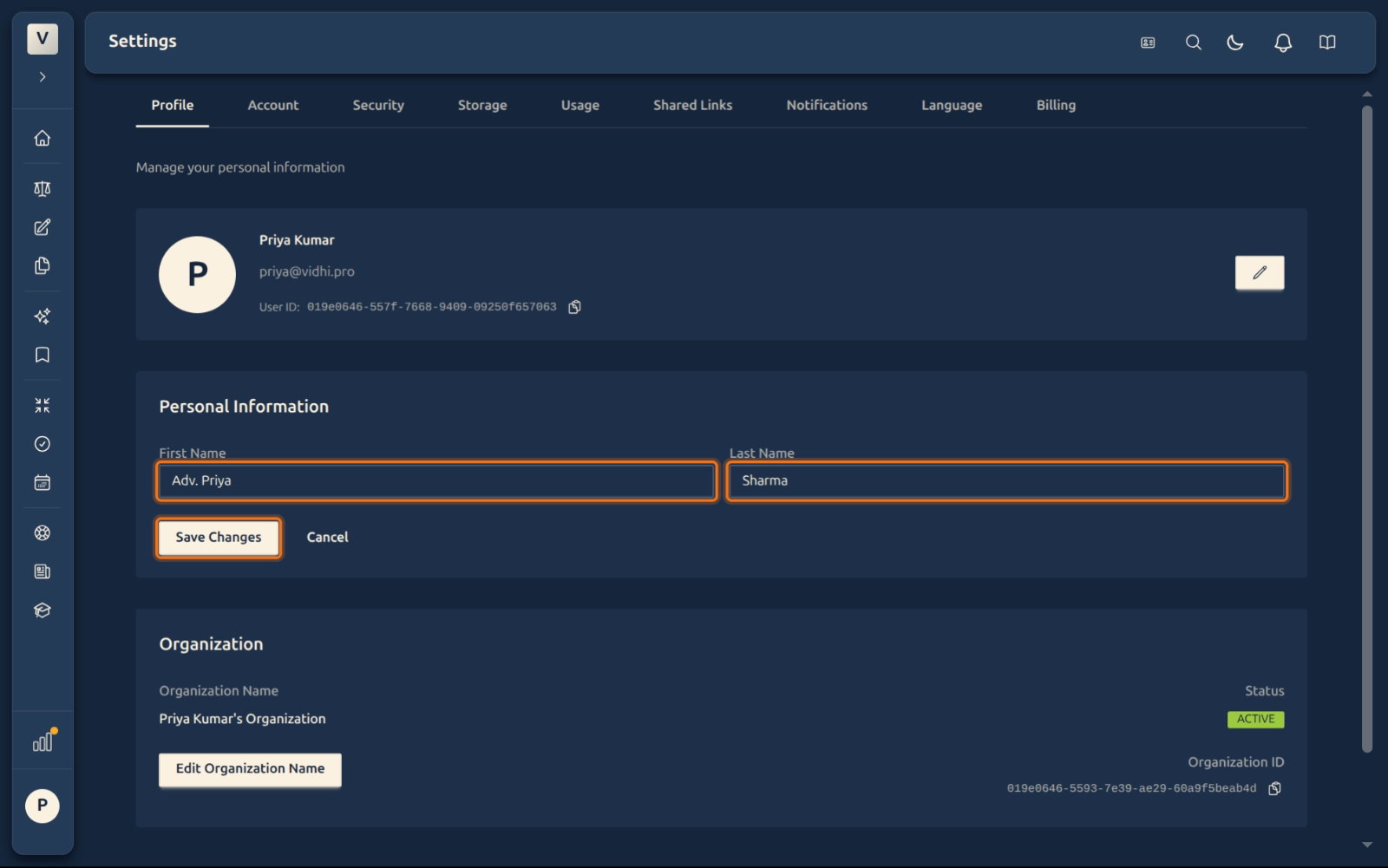The height and width of the screenshot is (868, 1388).
Task: Click the lifebuoy support icon in sidebar
Action: click(x=43, y=533)
